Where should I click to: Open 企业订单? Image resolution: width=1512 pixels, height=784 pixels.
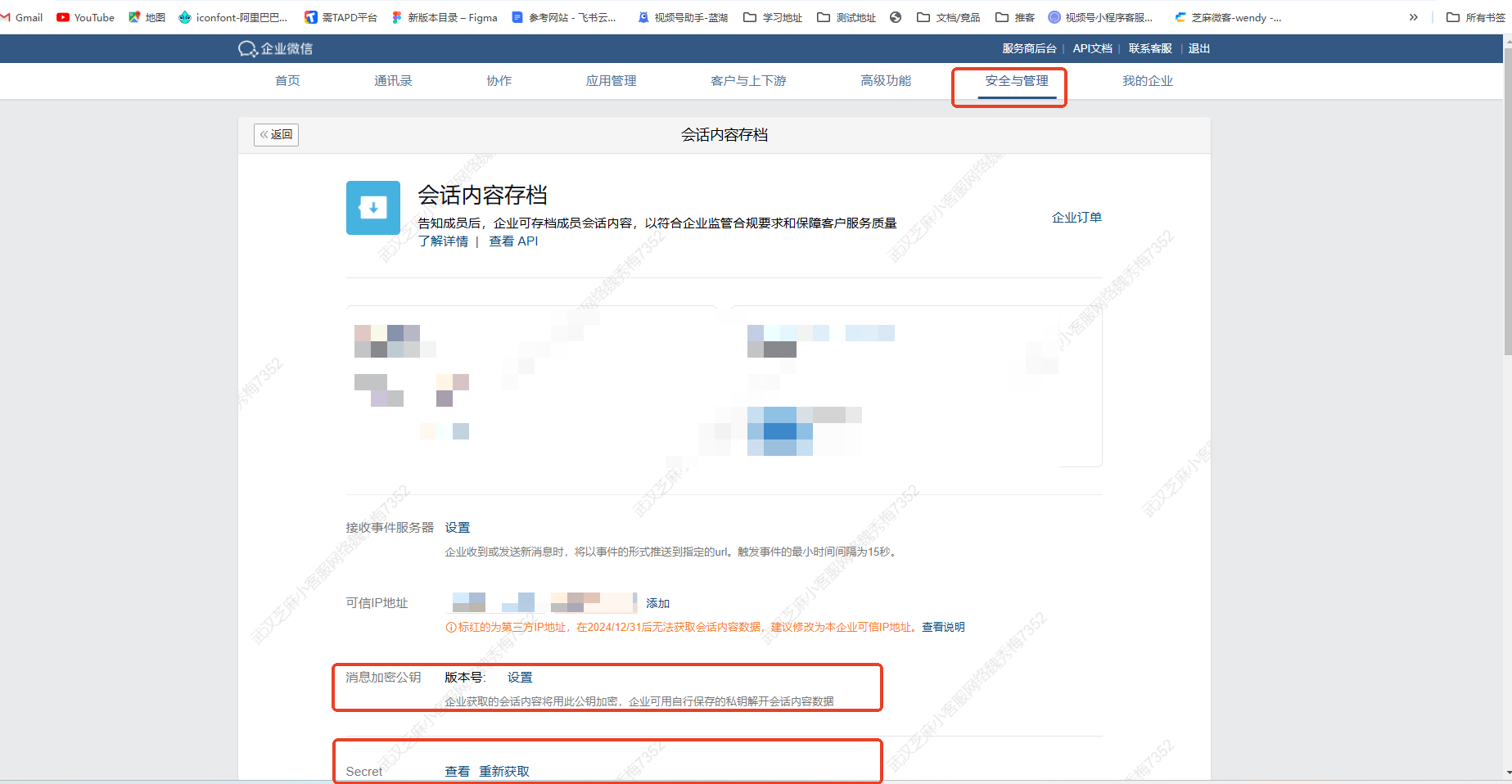tap(1076, 217)
